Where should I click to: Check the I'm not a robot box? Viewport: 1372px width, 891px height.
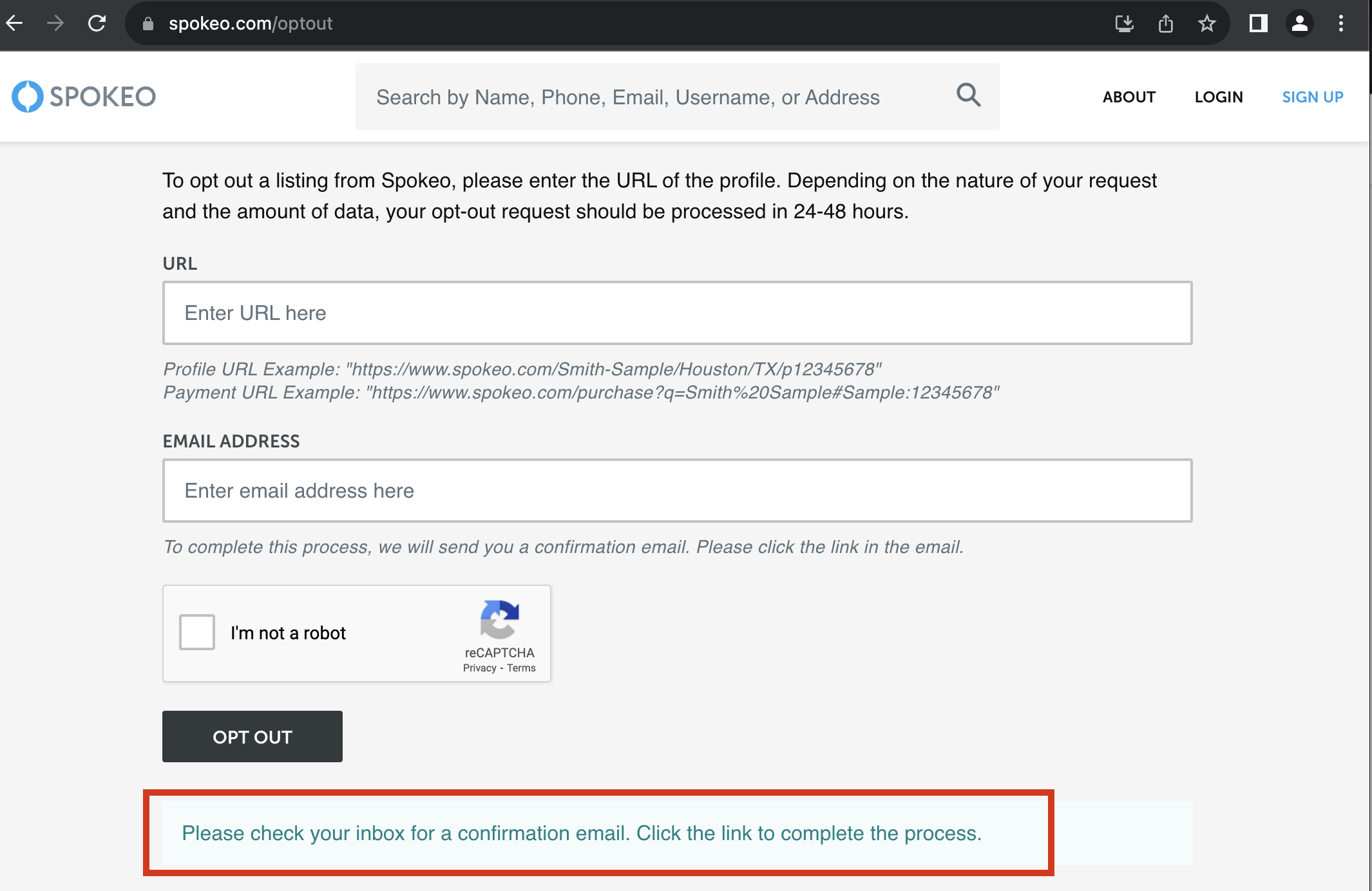tap(196, 632)
